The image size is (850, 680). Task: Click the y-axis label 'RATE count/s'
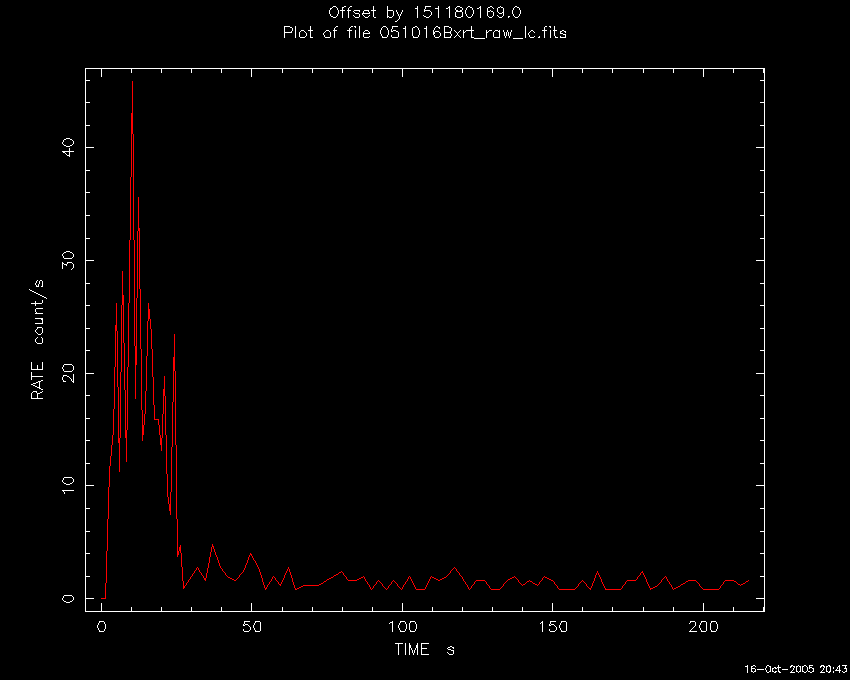[38, 340]
